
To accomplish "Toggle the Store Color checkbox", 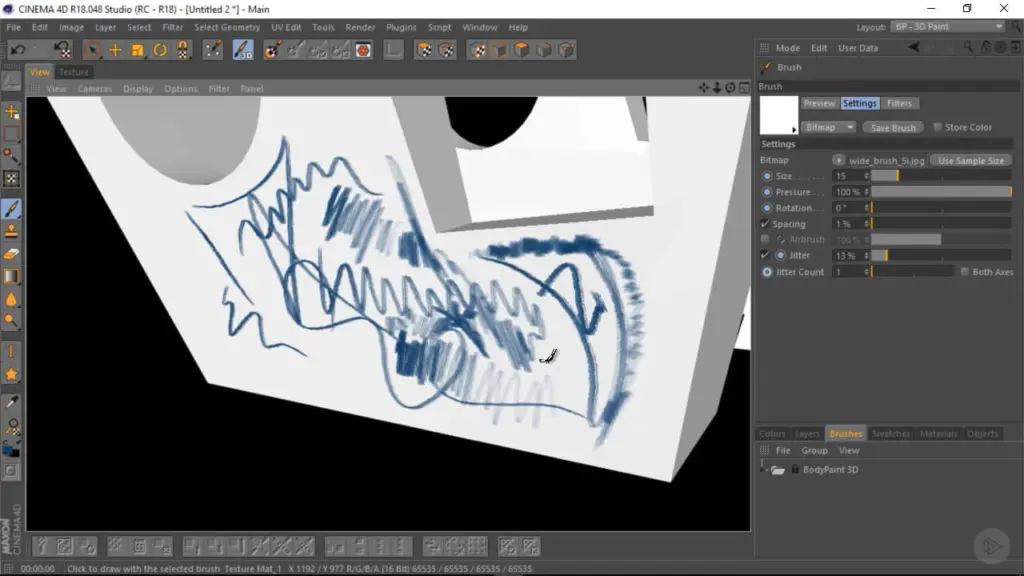I will [937, 127].
